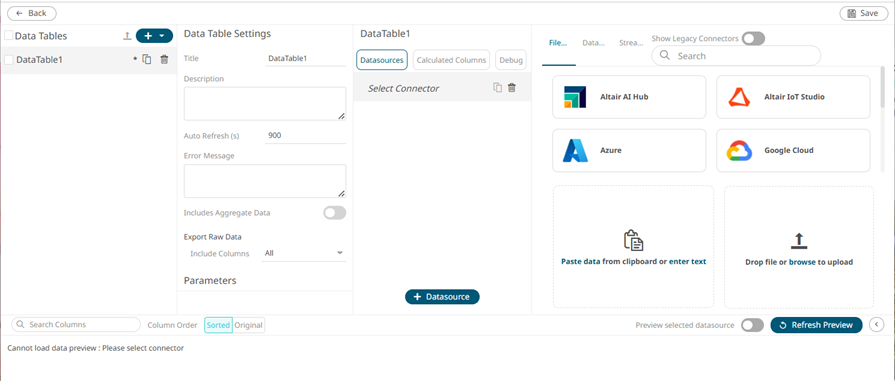The width and height of the screenshot is (895, 381).
Task: Click the search magnifier in connector search
Action: [664, 55]
